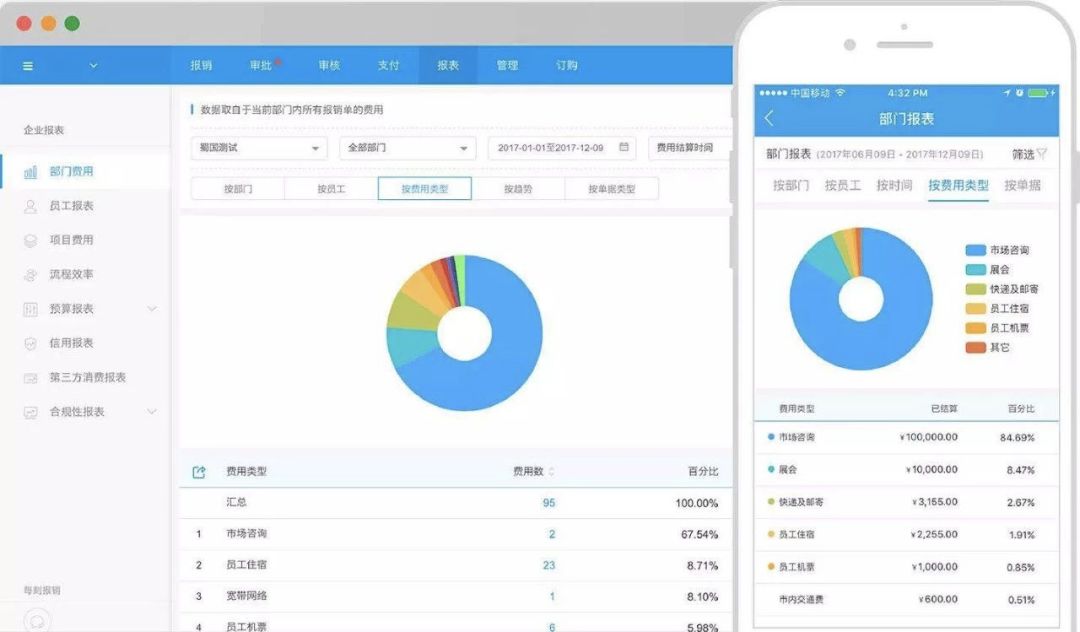The height and width of the screenshot is (632, 1080).
Task: Tap the 市内交通费 row on phone
Action: 906,600
